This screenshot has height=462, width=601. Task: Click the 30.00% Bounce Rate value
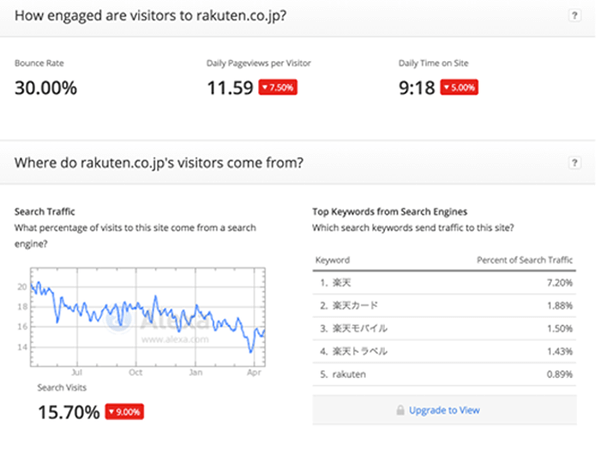click(x=46, y=88)
